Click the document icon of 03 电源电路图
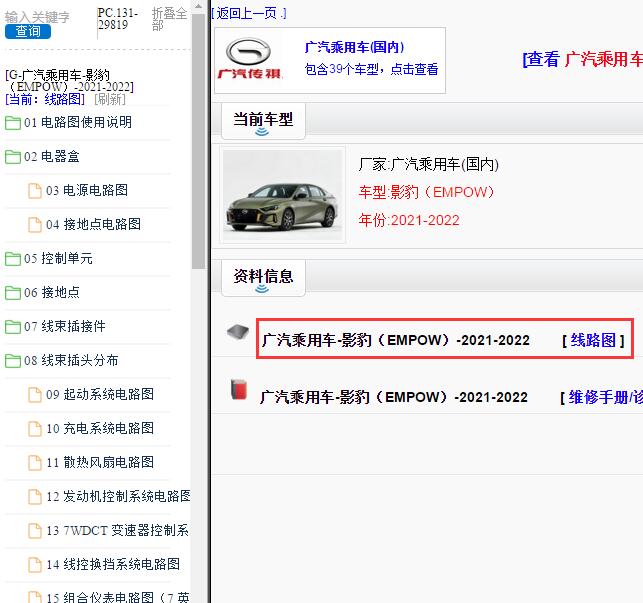 tap(35, 191)
